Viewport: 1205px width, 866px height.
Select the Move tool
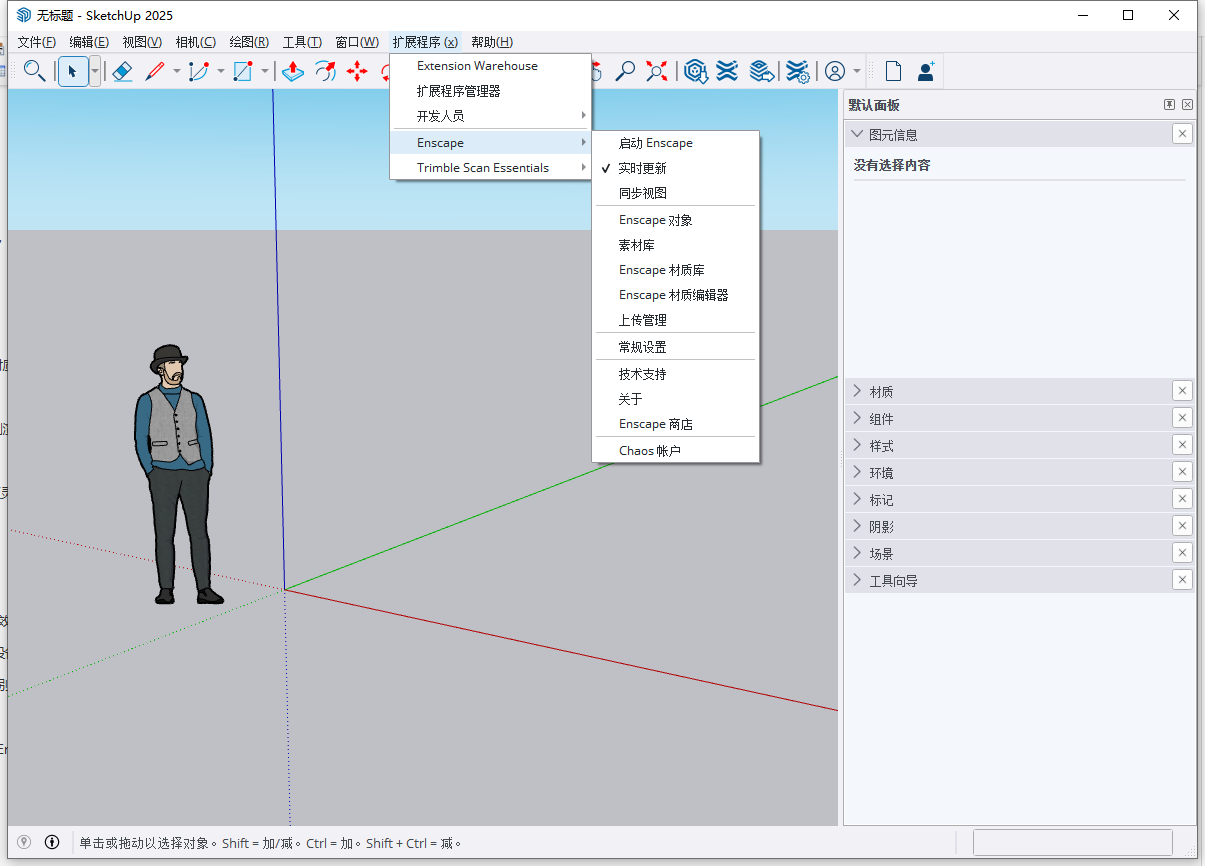pyautogui.click(x=357, y=71)
